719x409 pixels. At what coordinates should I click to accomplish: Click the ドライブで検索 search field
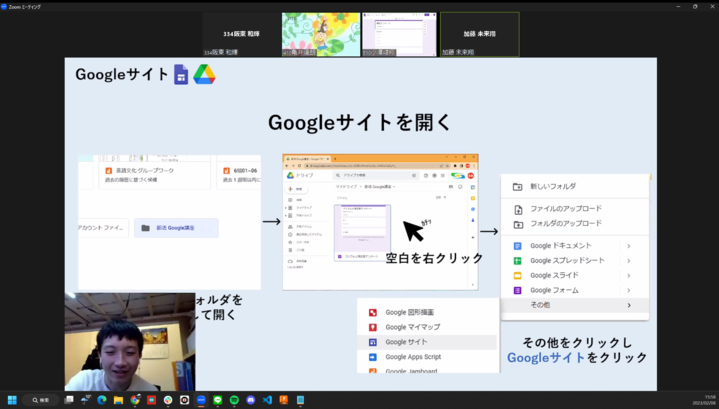(x=376, y=175)
